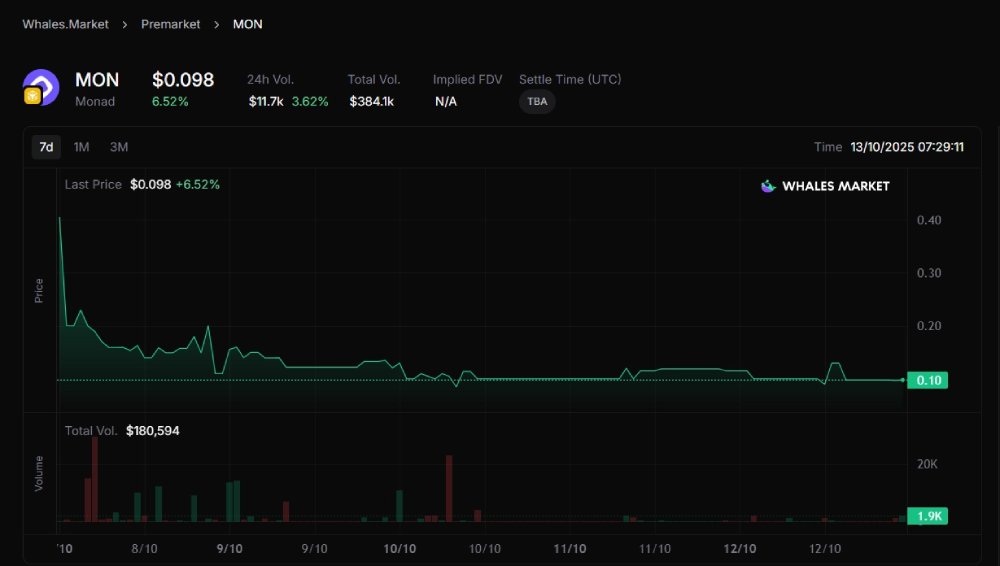Click the 24h Vol. $11.7k value
The width and height of the screenshot is (1000, 566).
[265, 102]
